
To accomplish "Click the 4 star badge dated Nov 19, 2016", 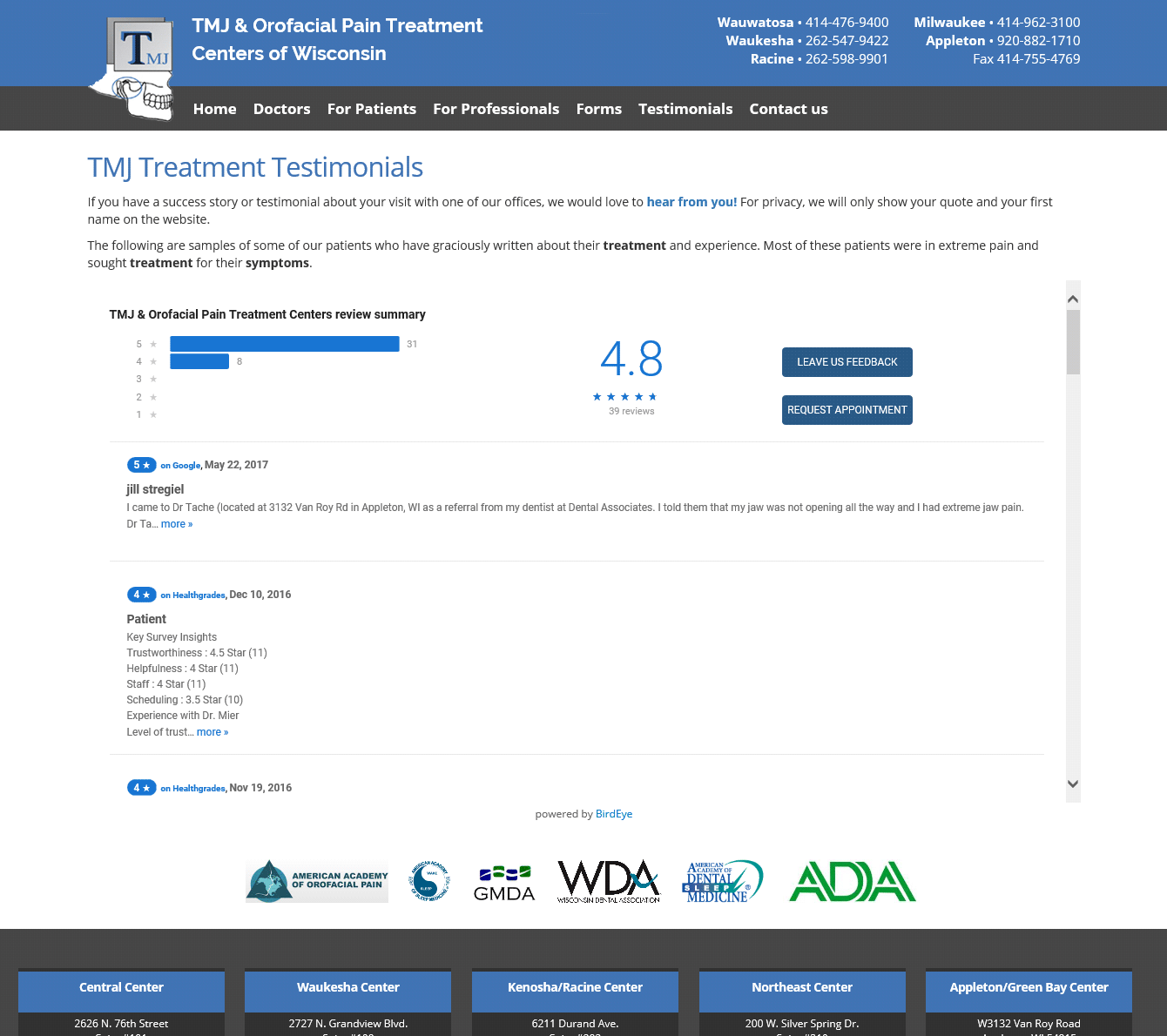I will (141, 788).
